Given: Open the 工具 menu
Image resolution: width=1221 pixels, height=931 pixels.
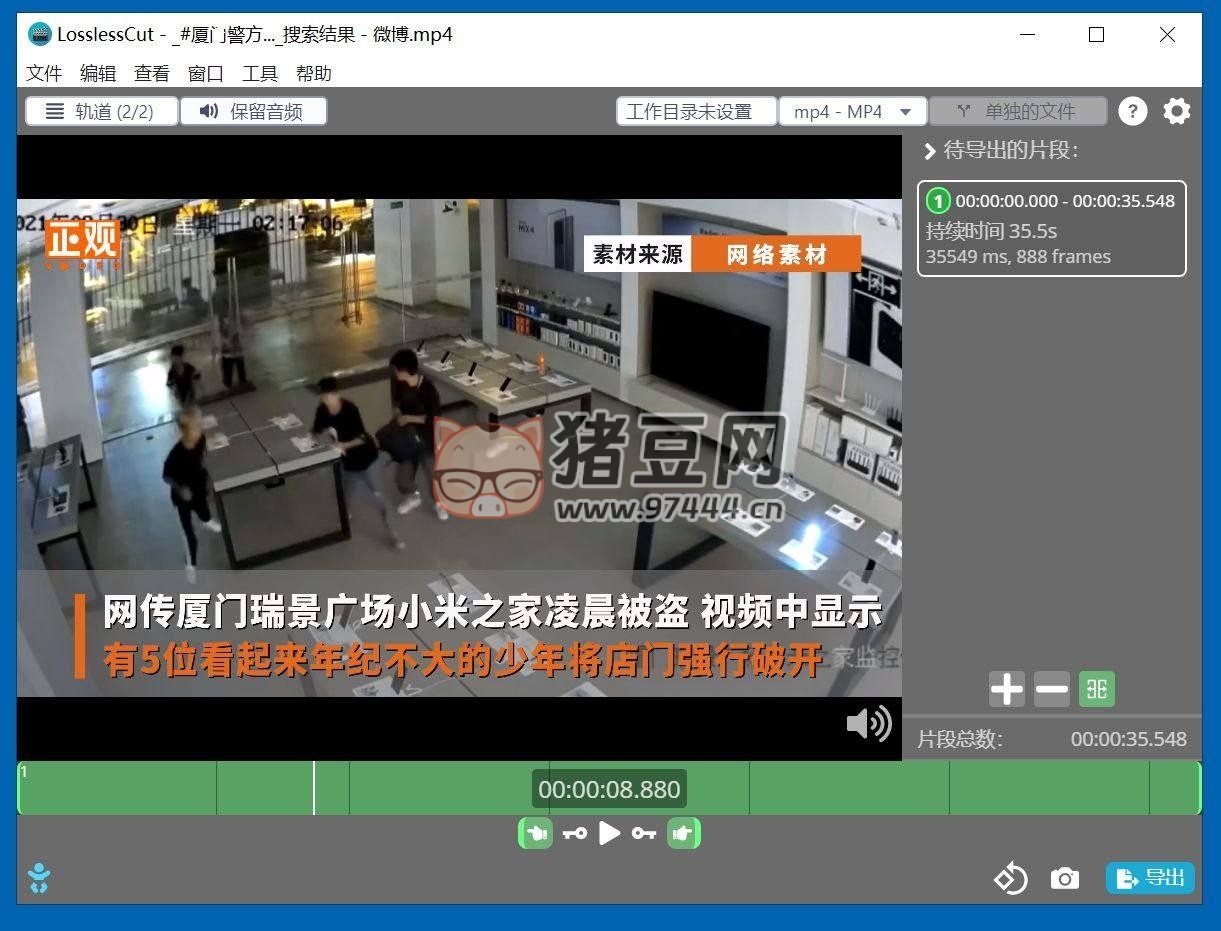Looking at the screenshot, I should click(x=260, y=73).
